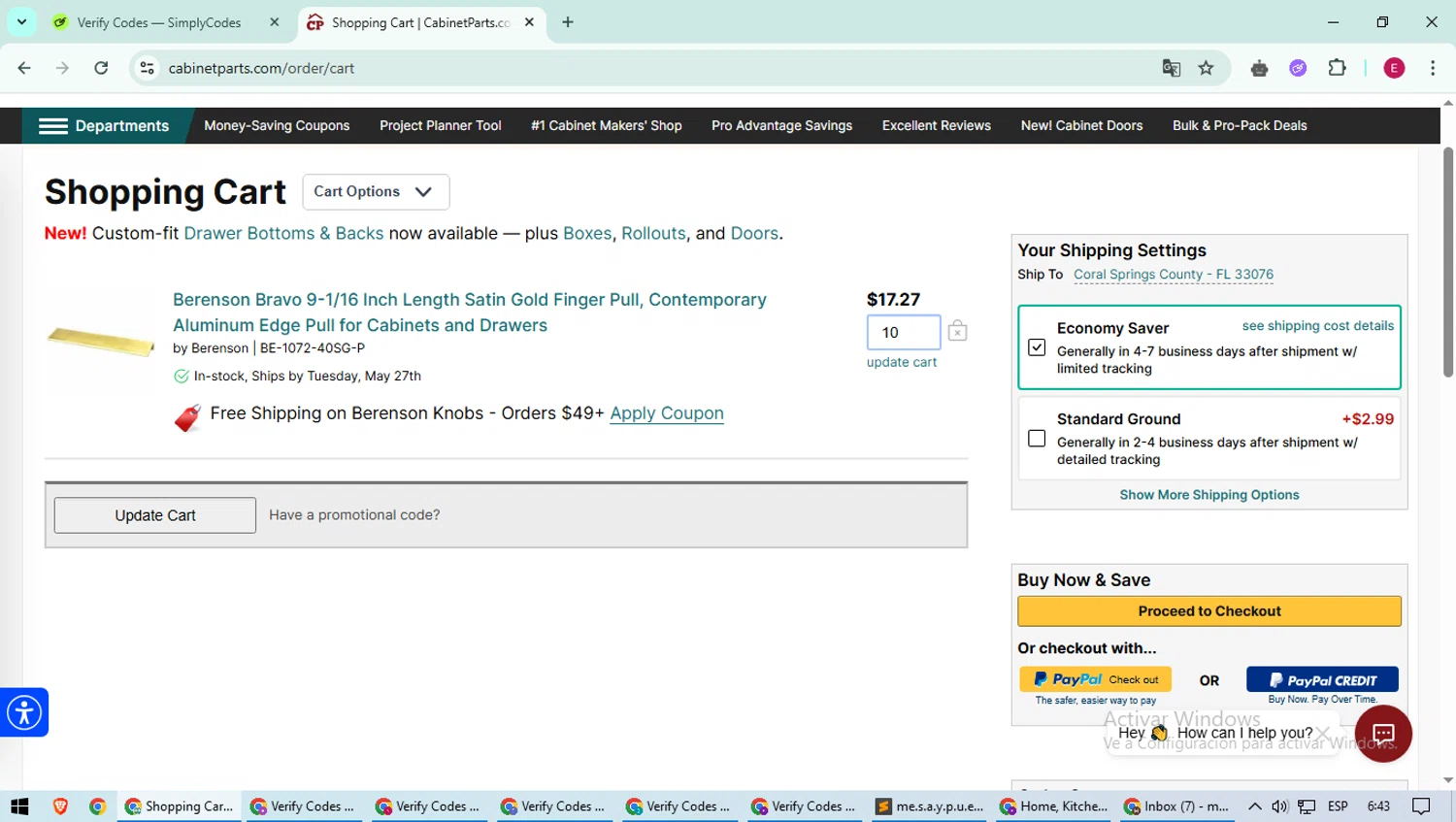The width and height of the screenshot is (1456, 822).
Task: Open the 'Home, Kitche...' taskbar window
Action: point(1053,806)
